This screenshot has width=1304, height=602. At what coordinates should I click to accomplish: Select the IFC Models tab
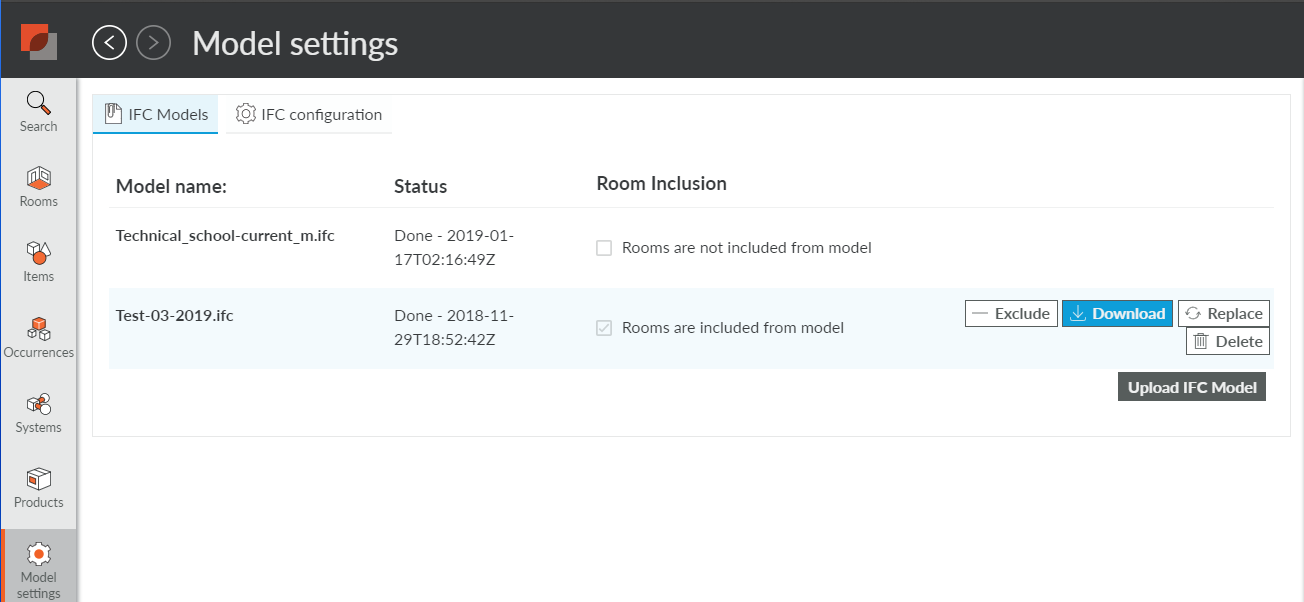[x=155, y=114]
